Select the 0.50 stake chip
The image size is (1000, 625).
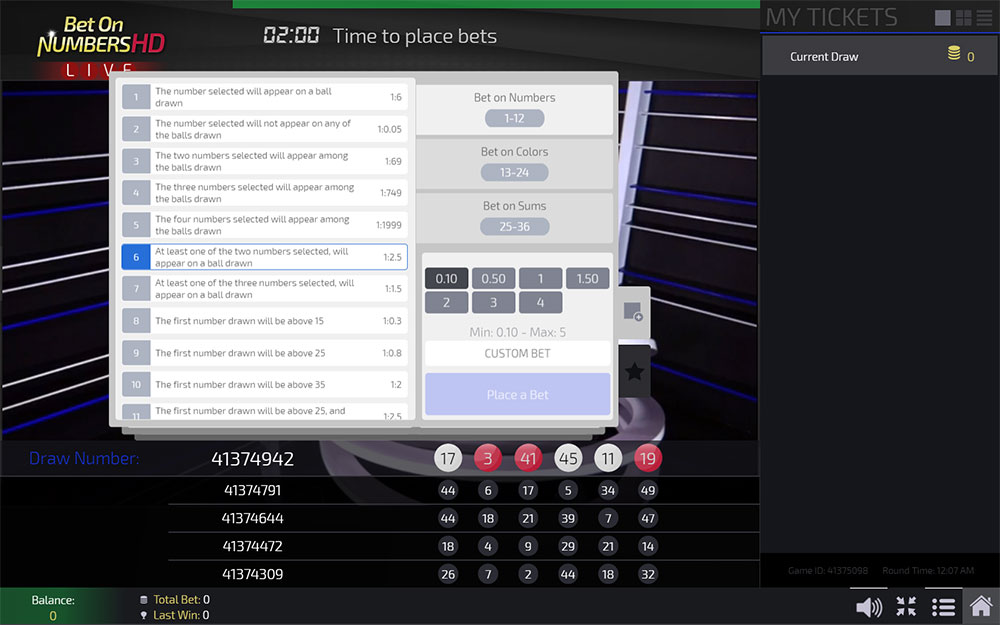[493, 279]
